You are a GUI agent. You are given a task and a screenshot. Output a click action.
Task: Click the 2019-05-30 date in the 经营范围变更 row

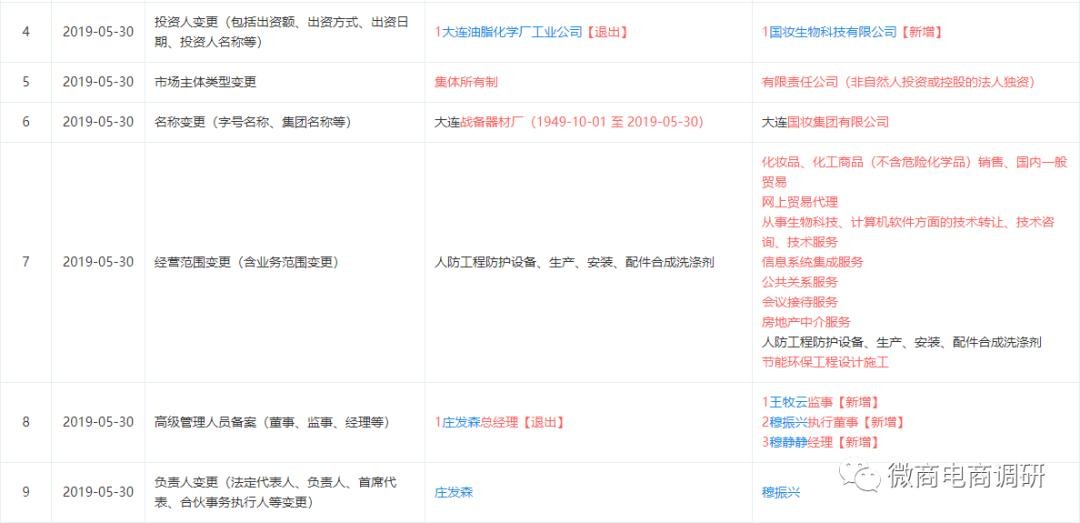click(x=98, y=263)
